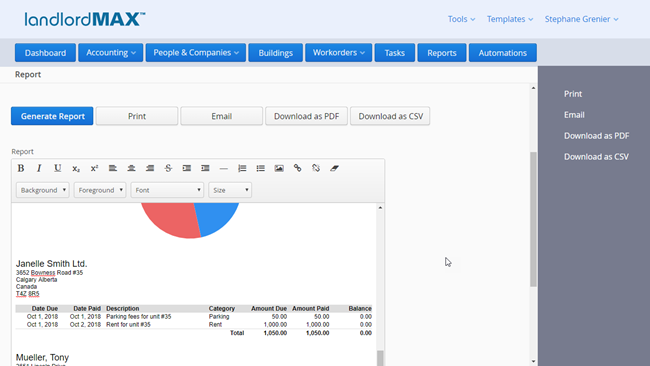
Task: Click the postal code T4Z 8R5
Action: (28, 294)
